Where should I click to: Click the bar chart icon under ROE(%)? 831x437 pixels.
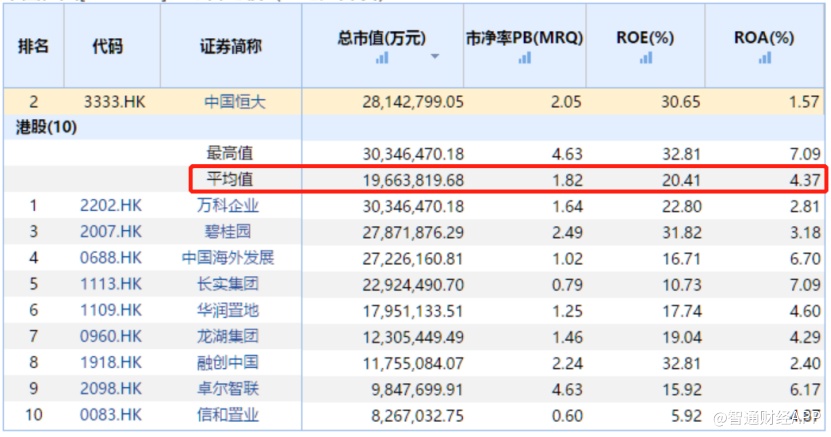tap(646, 57)
